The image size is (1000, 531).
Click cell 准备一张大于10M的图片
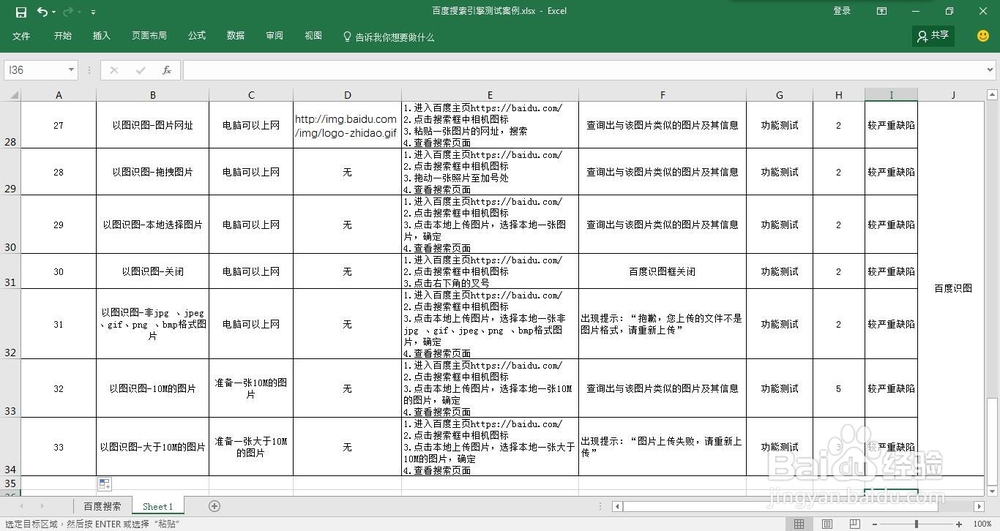point(251,447)
